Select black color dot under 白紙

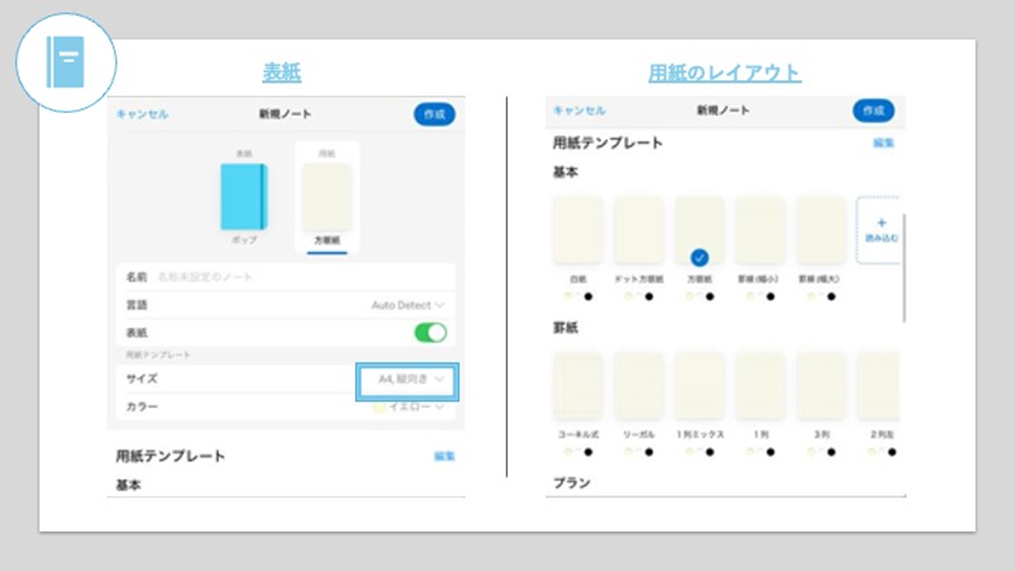[588, 297]
